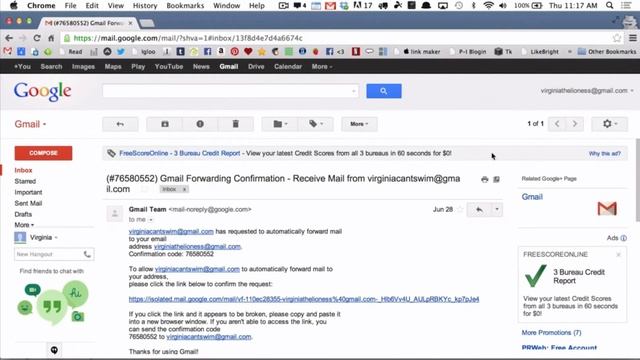640x360 pixels.
Task: Print this conversation with the printer icon
Action: click(x=484, y=179)
